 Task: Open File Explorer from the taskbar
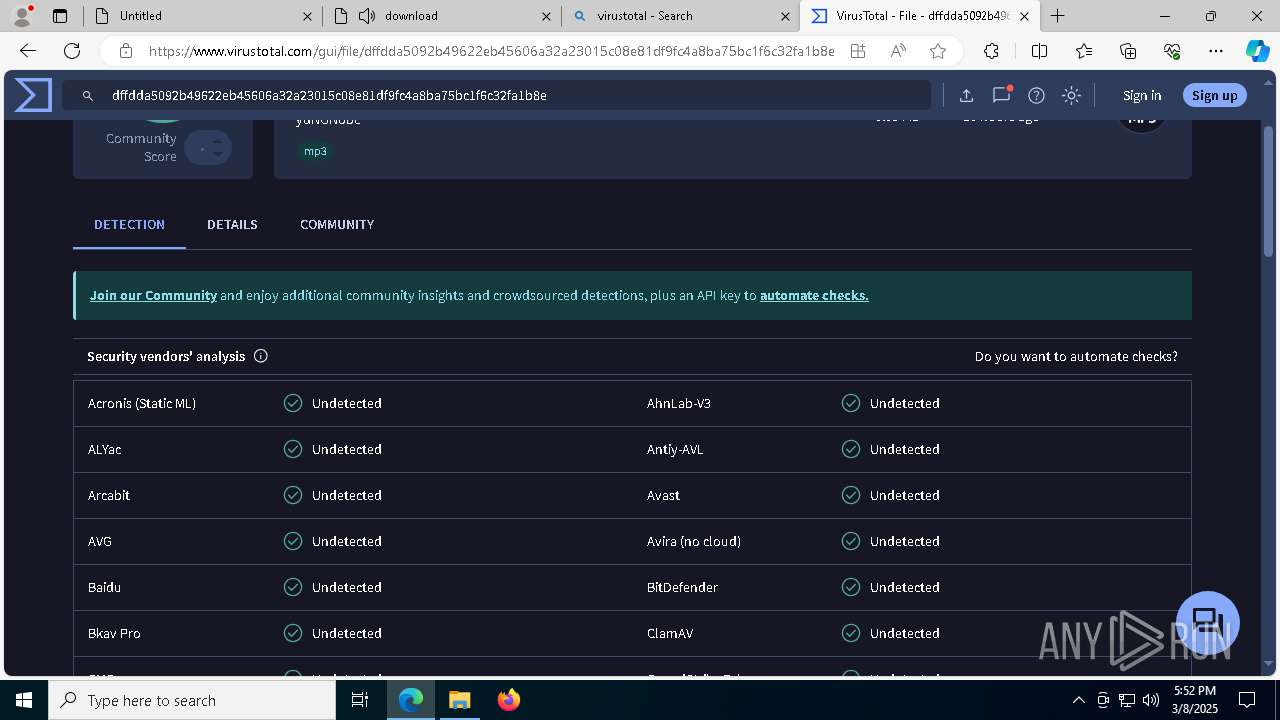click(x=459, y=700)
